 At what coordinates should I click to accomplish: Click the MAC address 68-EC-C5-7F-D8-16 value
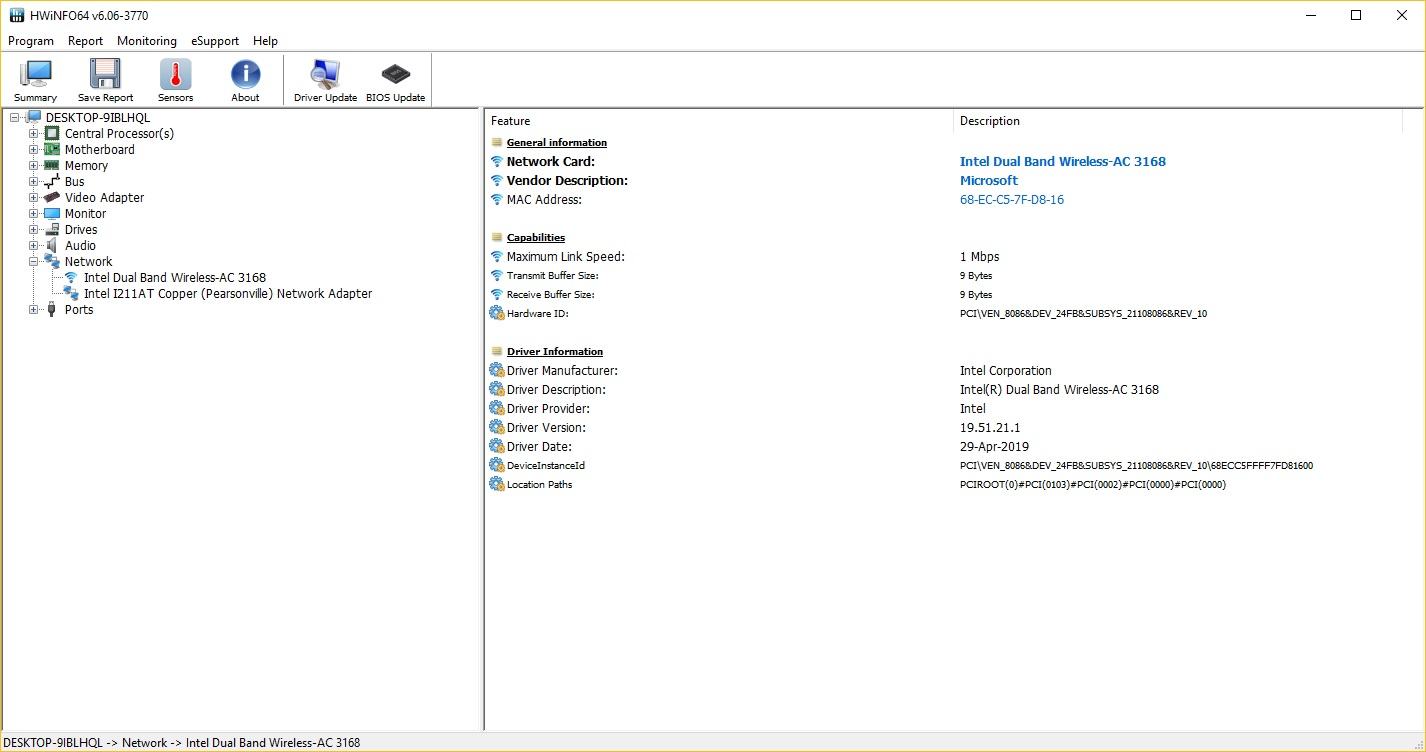point(1012,199)
